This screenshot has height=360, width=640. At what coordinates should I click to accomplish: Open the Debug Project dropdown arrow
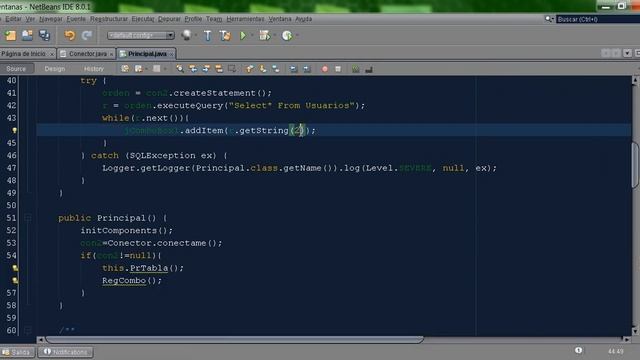pyautogui.click(x=274, y=36)
